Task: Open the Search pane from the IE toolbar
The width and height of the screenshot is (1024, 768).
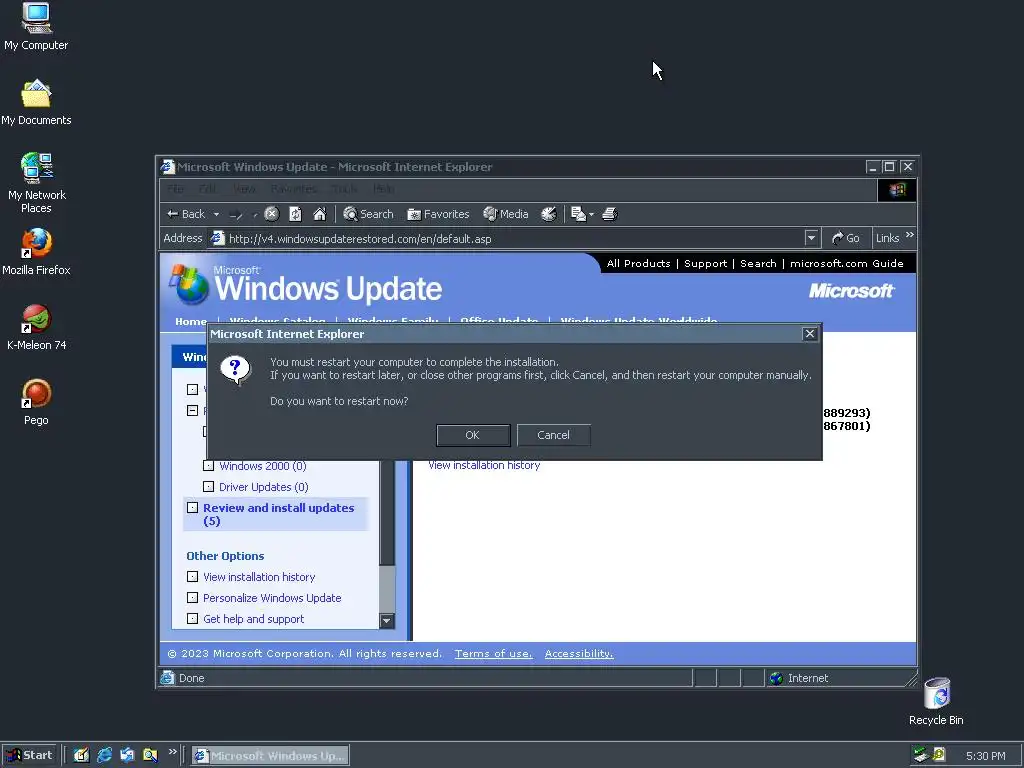Action: (x=368, y=214)
